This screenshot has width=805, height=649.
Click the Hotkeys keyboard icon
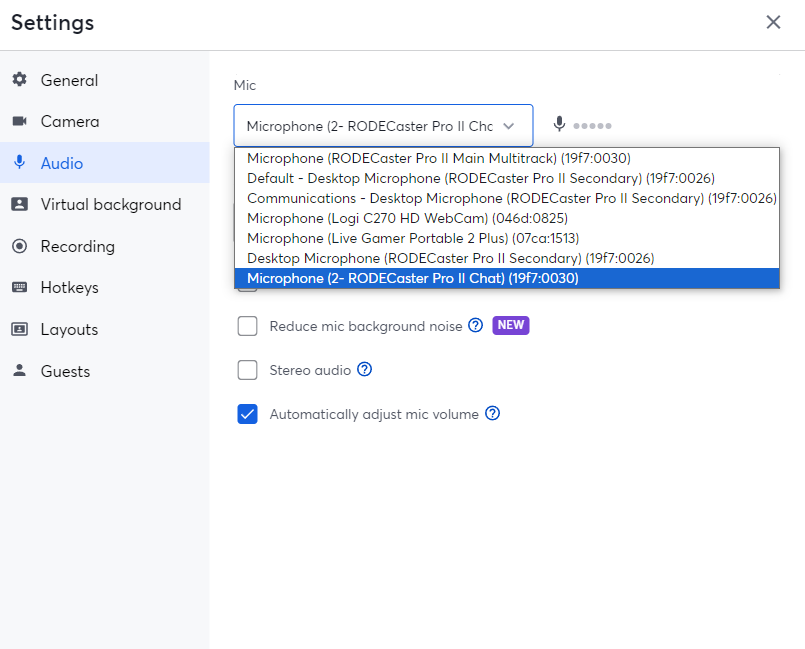click(20, 287)
